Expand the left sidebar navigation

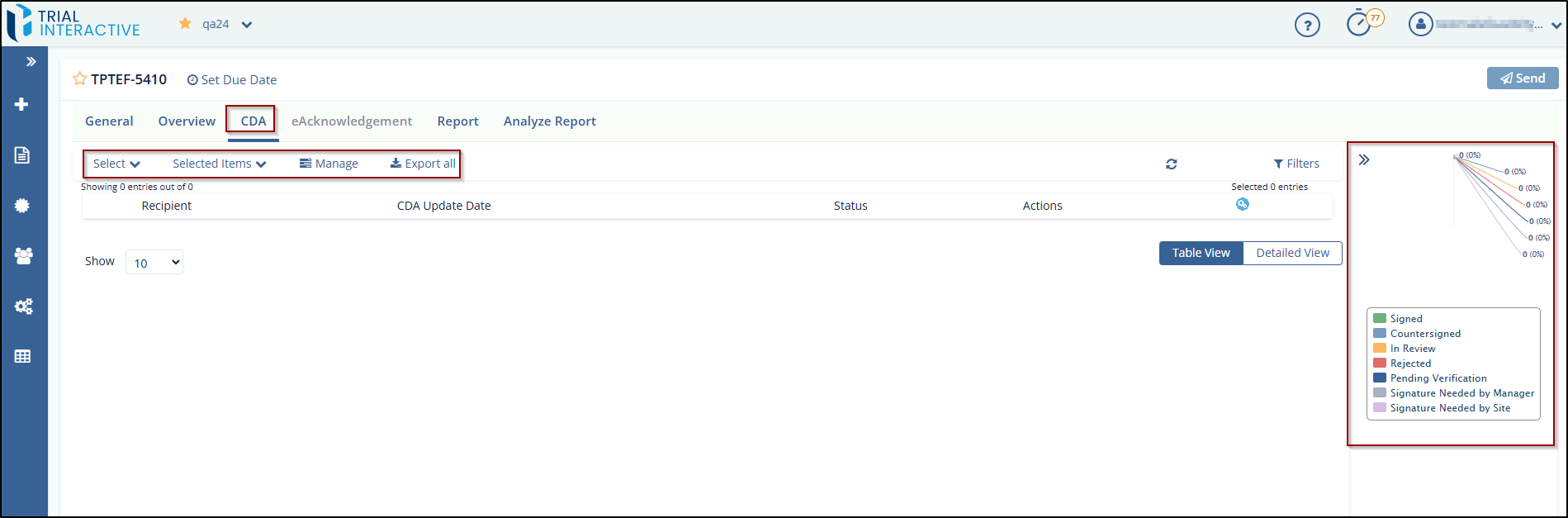pos(31,62)
